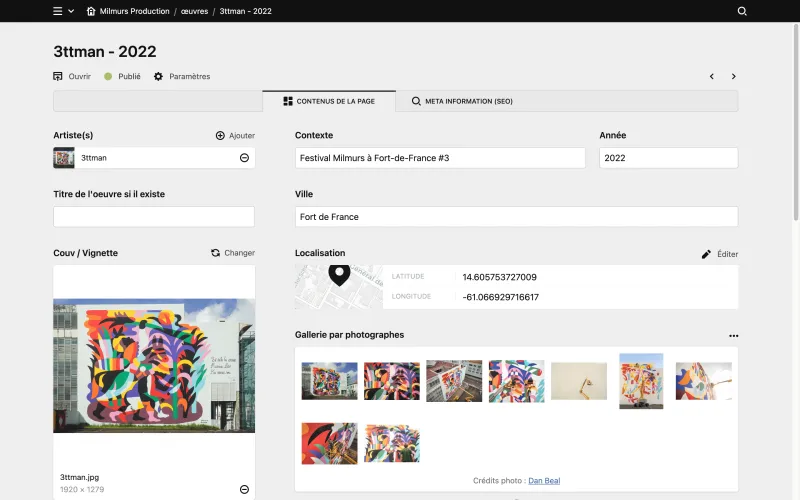Select the longitude value -61.066929716617
Viewport: 800px width, 500px height.
(501, 297)
